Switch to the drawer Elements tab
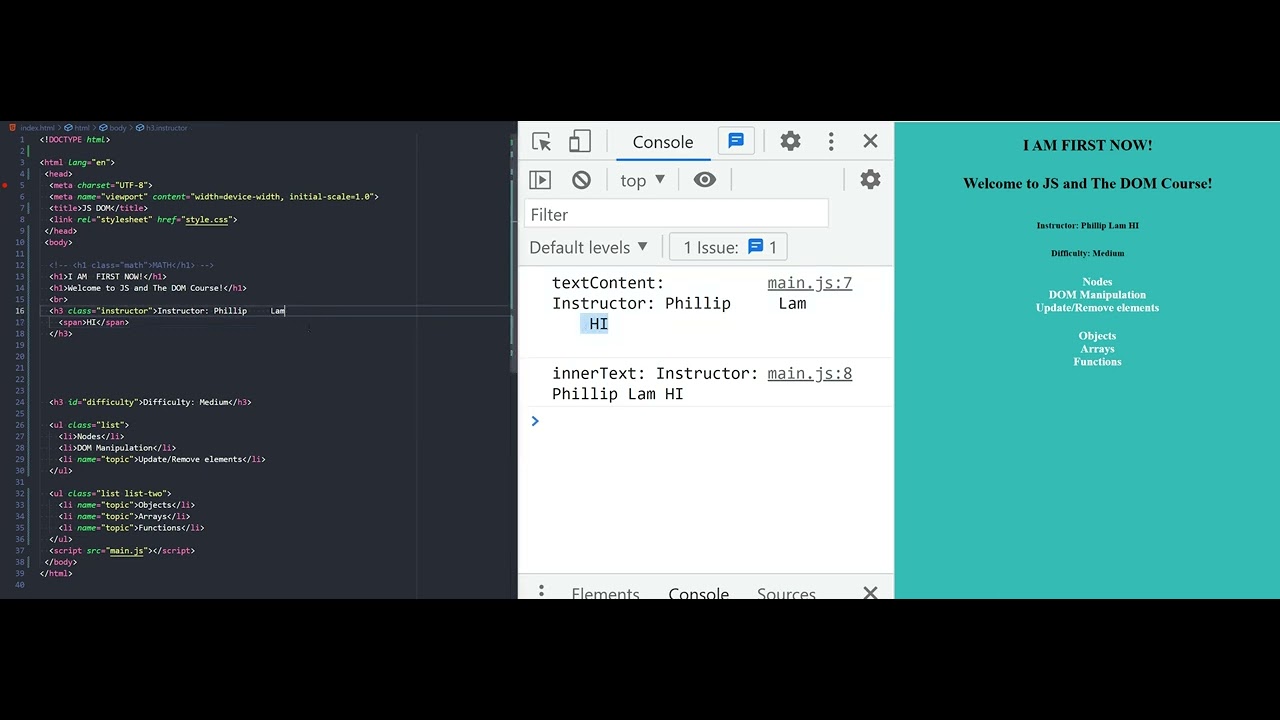The width and height of the screenshot is (1280, 720). tap(605, 593)
